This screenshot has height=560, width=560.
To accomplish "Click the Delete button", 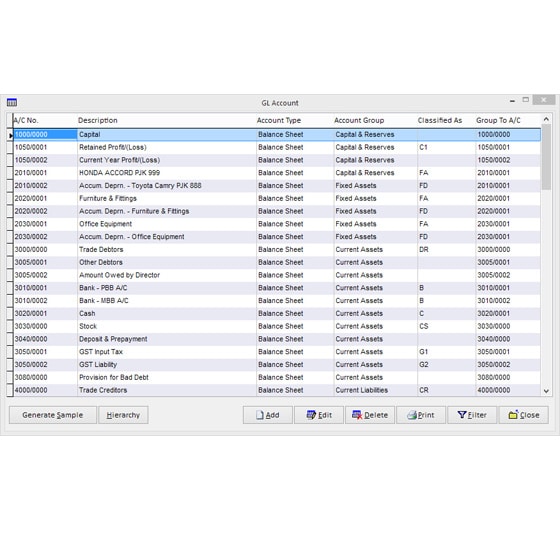I will tap(370, 415).
